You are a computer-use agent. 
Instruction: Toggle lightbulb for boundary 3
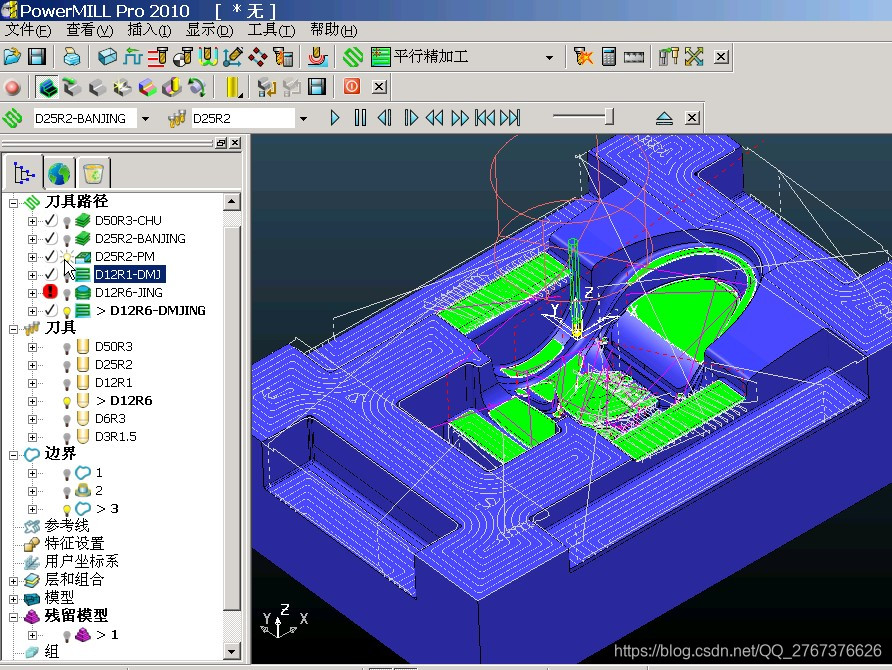[x=67, y=510]
